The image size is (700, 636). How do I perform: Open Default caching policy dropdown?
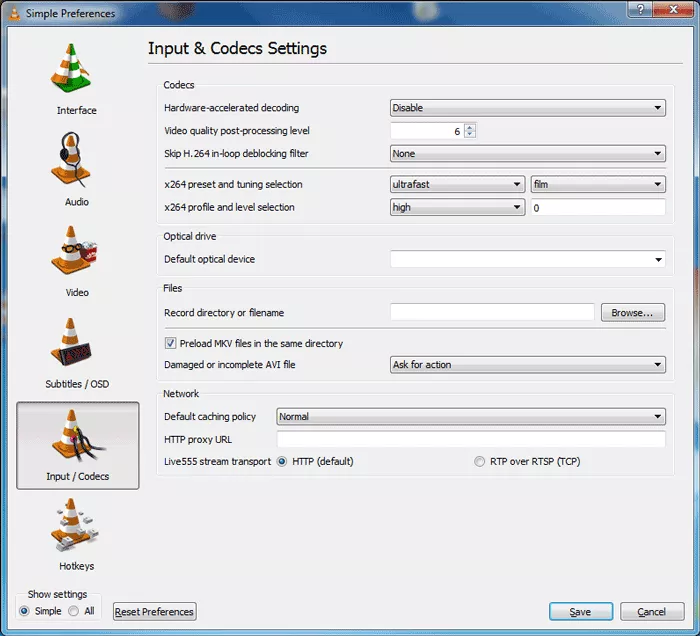click(471, 416)
